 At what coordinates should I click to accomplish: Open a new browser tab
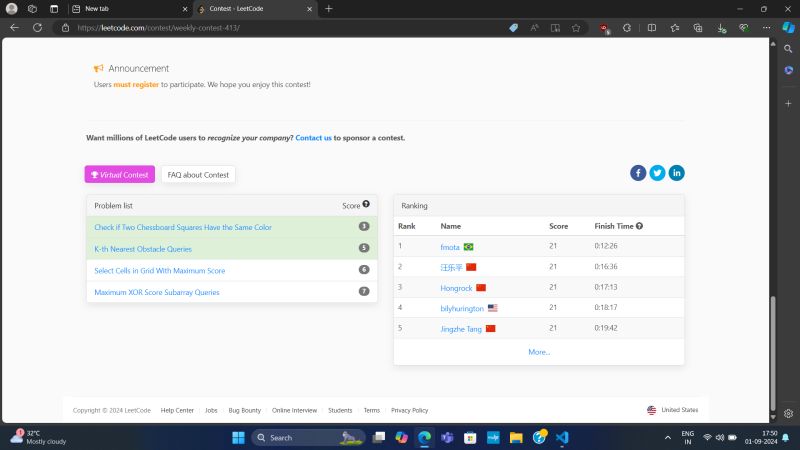(x=329, y=9)
